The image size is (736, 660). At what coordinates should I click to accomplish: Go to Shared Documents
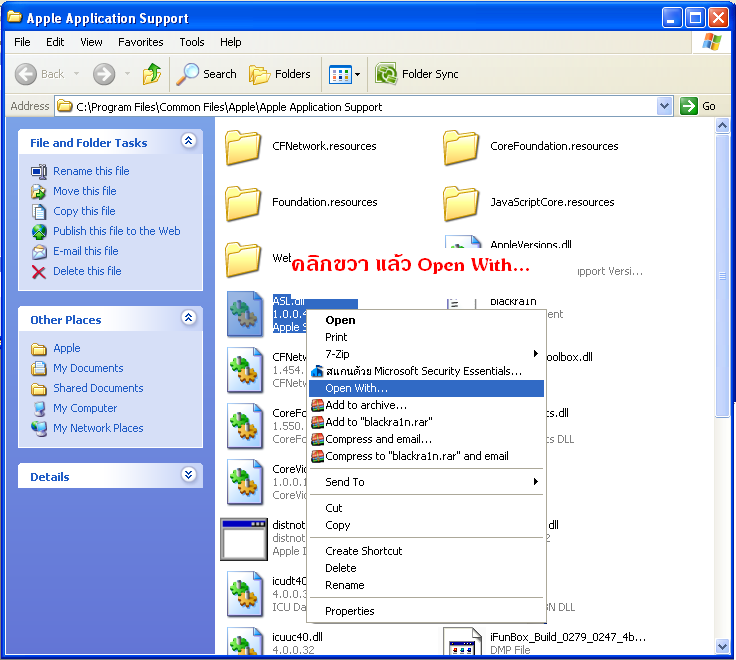(98, 388)
